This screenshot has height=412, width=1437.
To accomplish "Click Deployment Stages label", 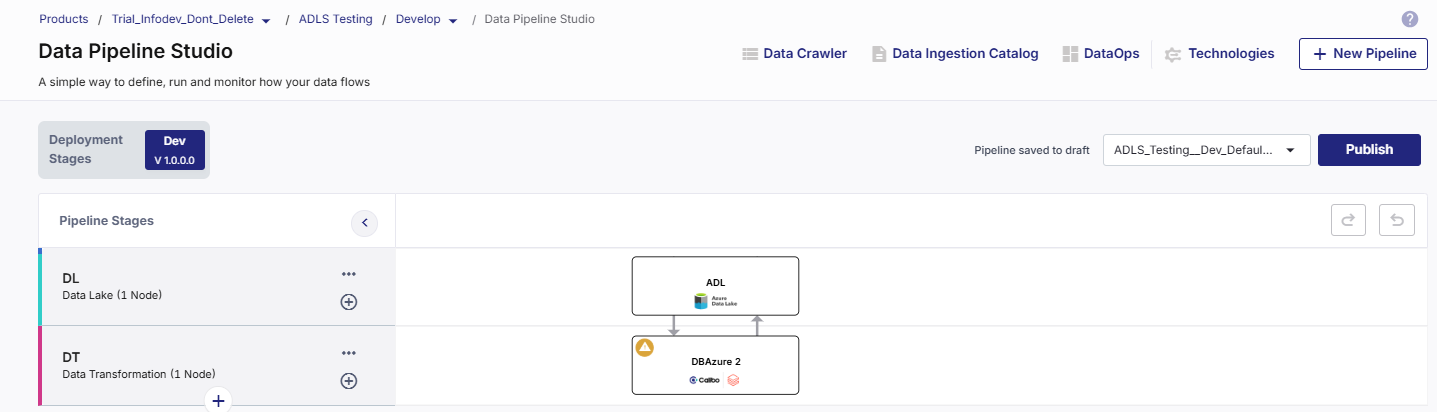I will tap(86, 149).
